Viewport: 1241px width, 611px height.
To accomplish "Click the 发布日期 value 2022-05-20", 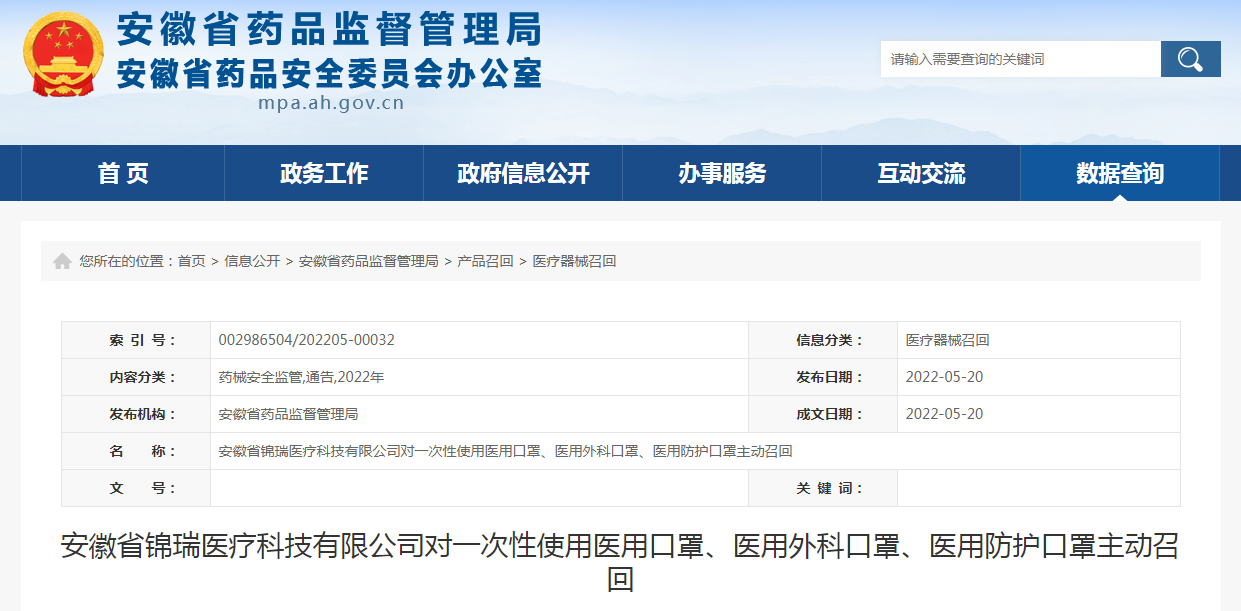I will pos(944,377).
